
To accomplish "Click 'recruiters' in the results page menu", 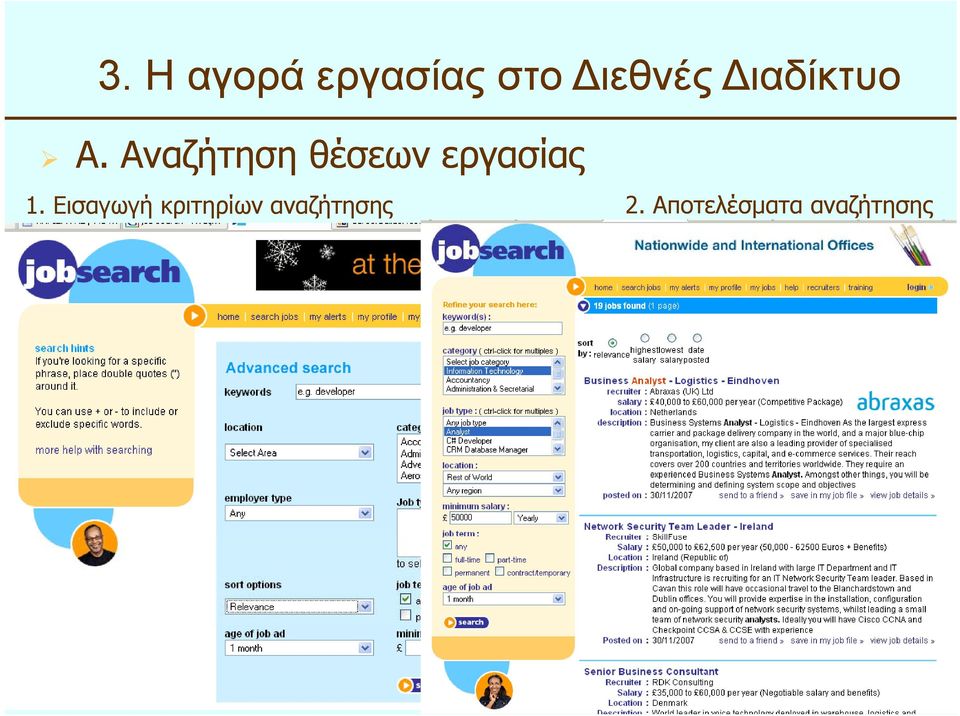I will [x=823, y=287].
